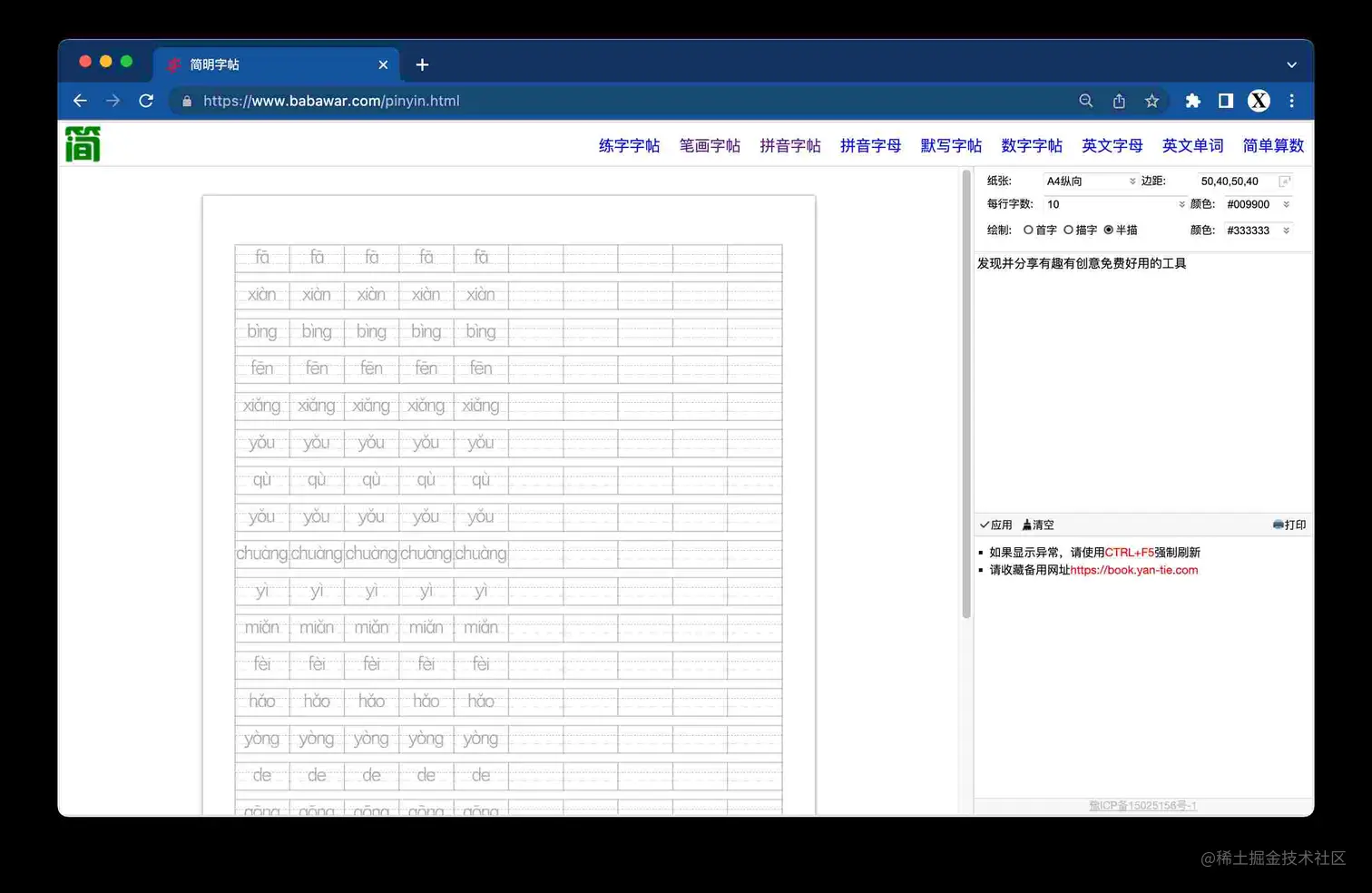
Task: Open the 拼音字母 menu item
Action: click(x=871, y=145)
